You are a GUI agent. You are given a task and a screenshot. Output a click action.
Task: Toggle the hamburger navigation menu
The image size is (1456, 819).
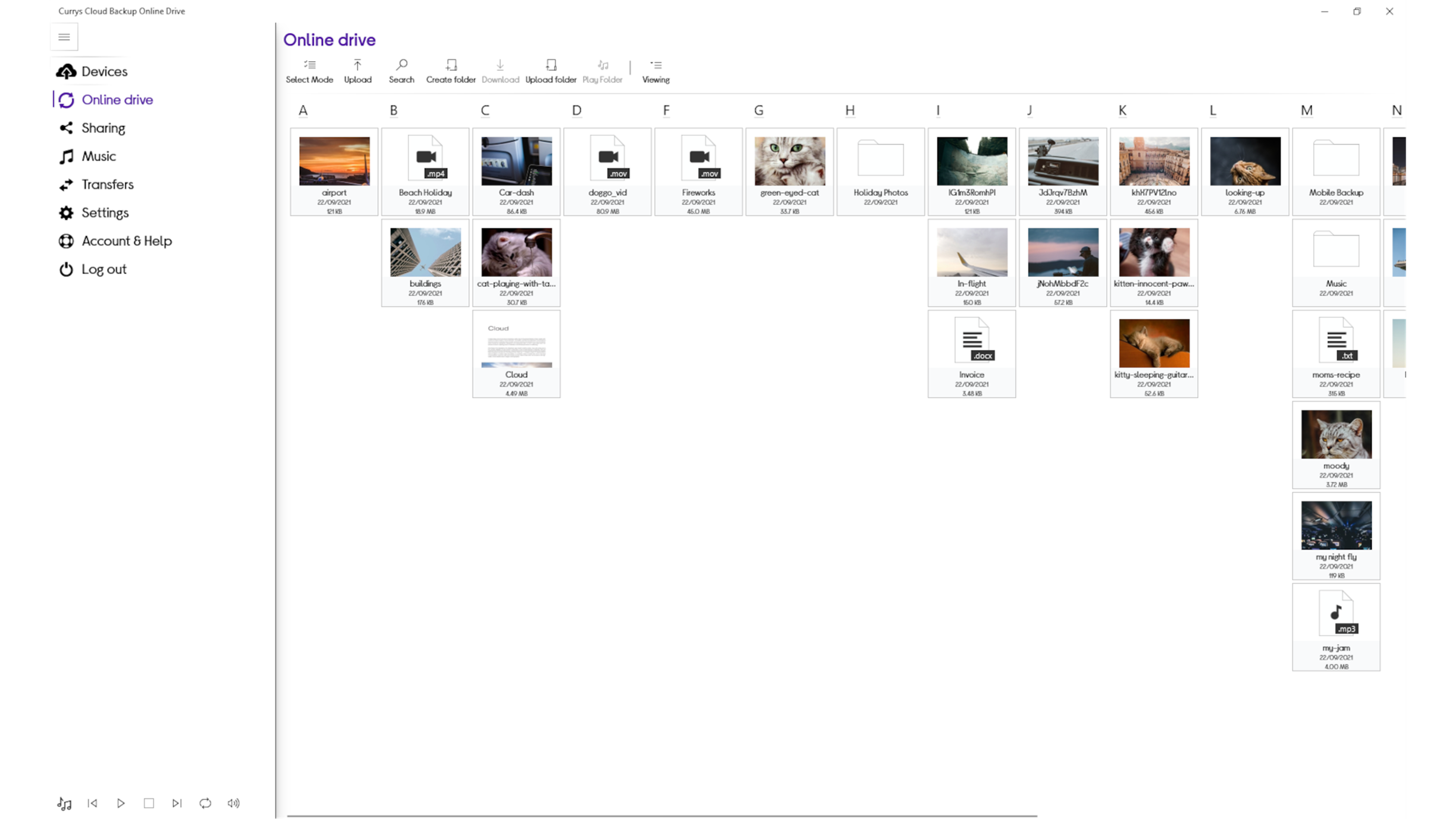pyautogui.click(x=64, y=37)
